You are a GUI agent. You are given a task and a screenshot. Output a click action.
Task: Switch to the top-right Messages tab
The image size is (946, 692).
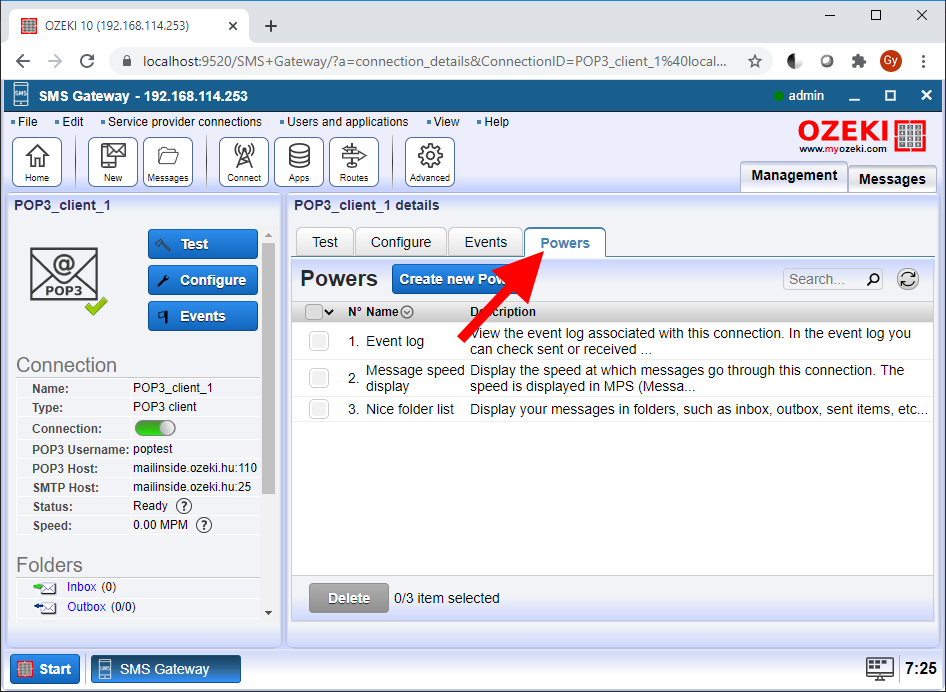[892, 179]
